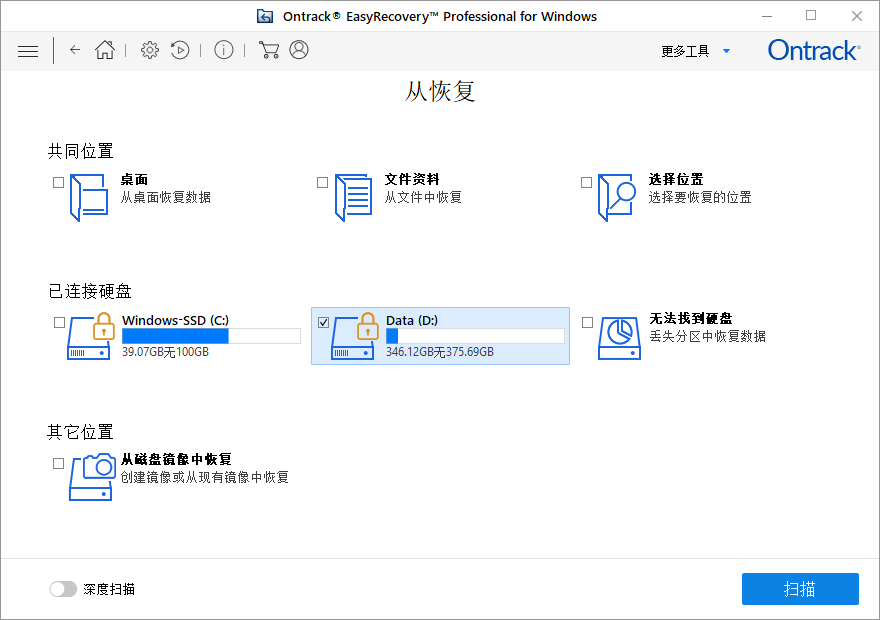Check the Windows-SSD (C:) checkbox
Image resolution: width=880 pixels, height=620 pixels.
(x=59, y=322)
